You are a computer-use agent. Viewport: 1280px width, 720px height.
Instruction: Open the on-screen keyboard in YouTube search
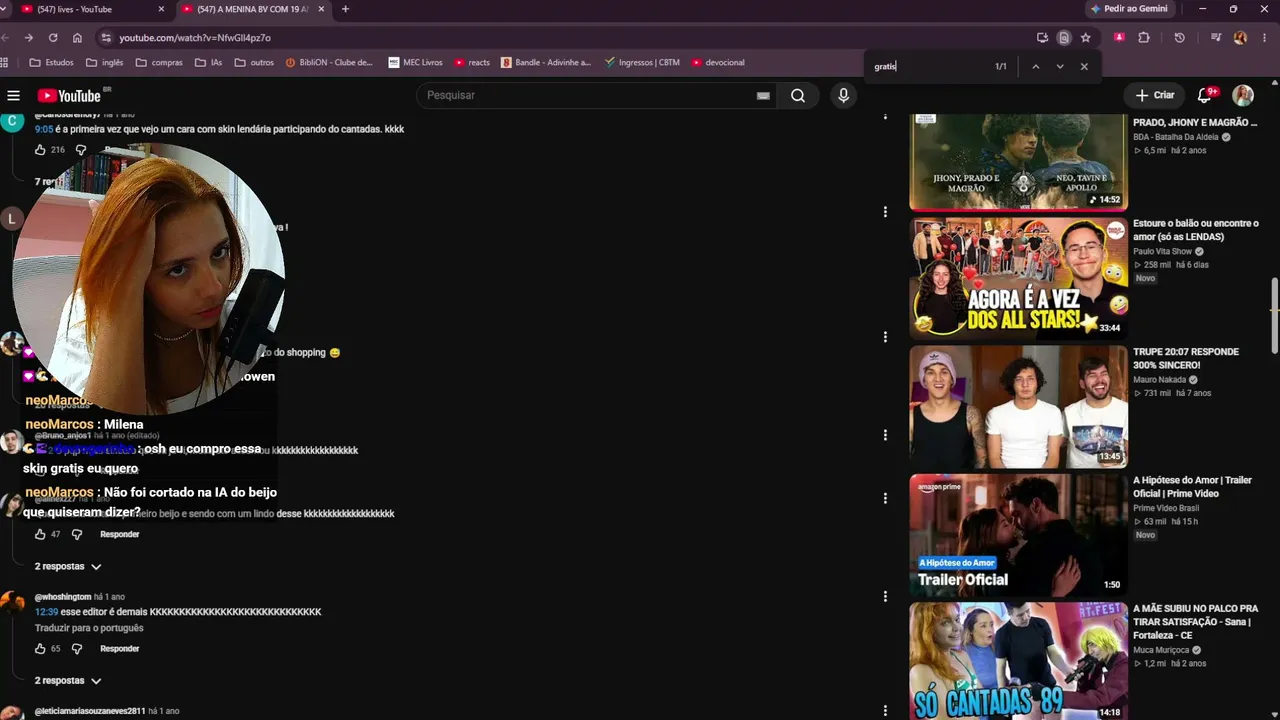[763, 96]
